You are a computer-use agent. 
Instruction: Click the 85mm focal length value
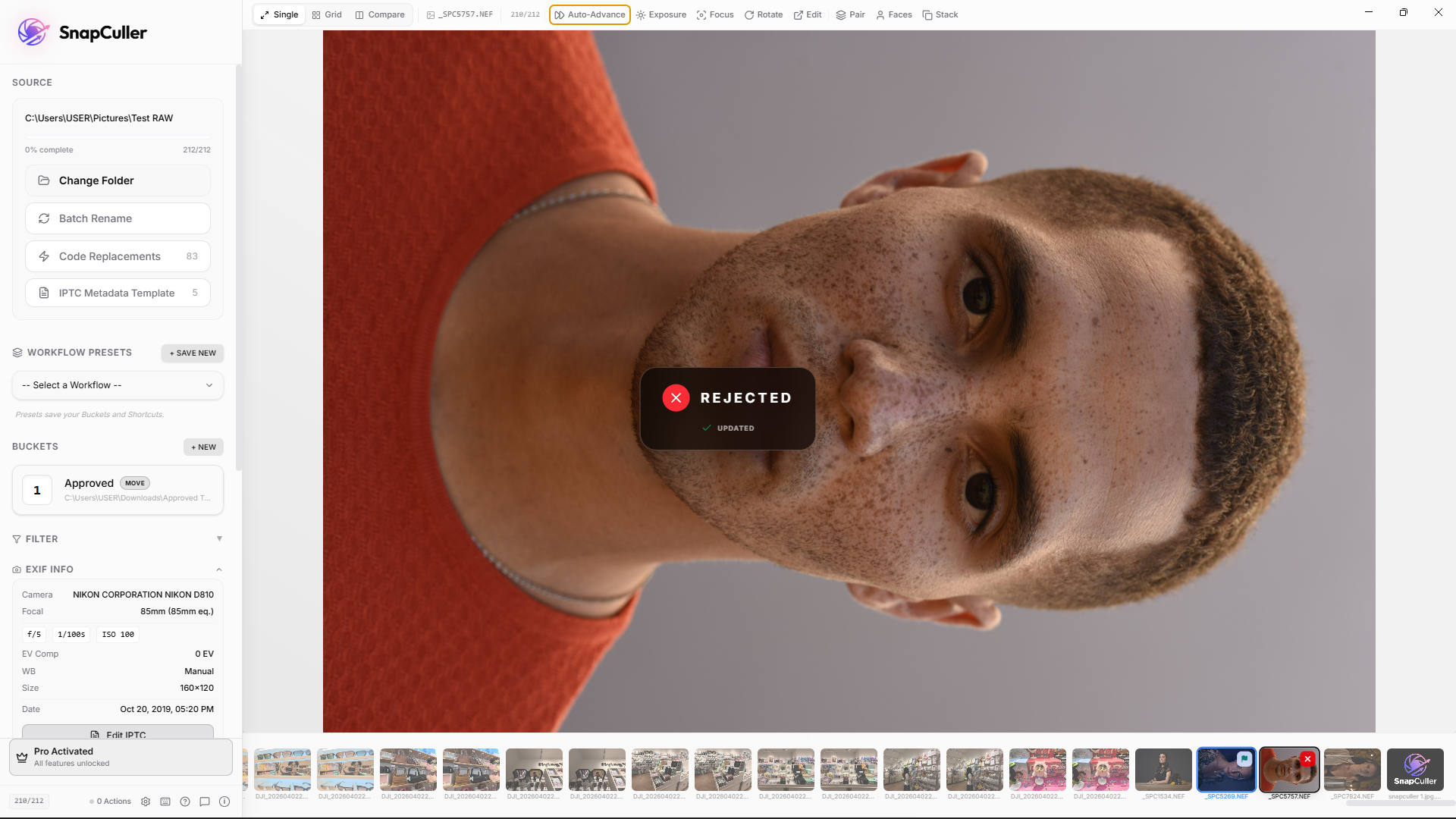tap(177, 611)
